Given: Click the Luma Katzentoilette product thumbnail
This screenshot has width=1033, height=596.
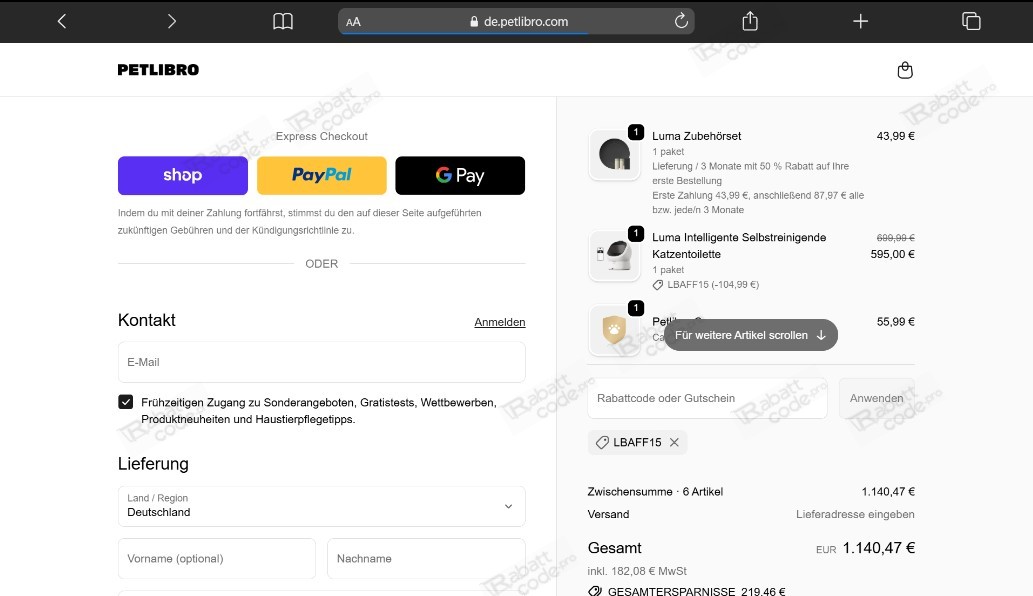Looking at the screenshot, I should (x=614, y=256).
